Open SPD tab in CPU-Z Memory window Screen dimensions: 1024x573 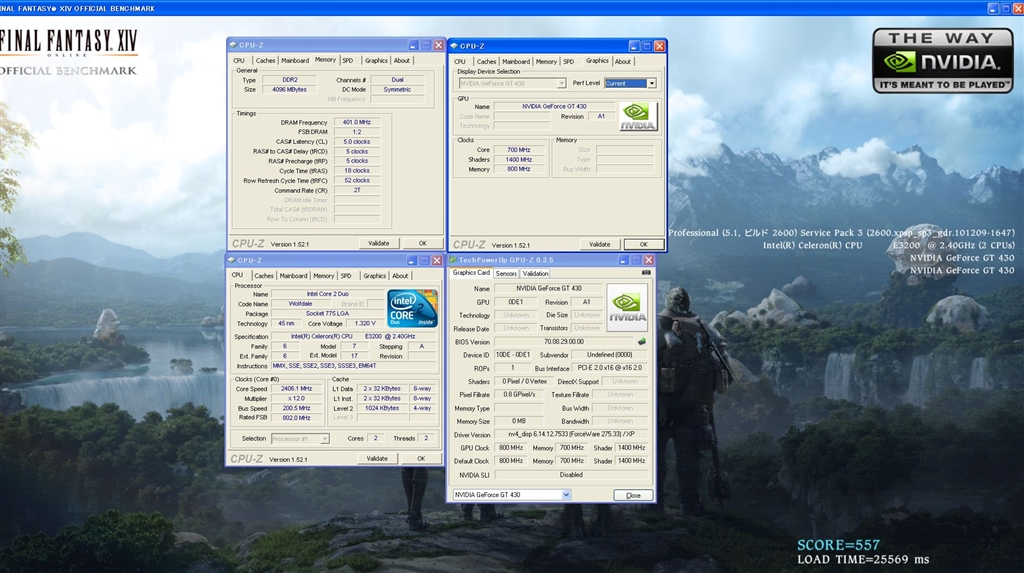pyautogui.click(x=348, y=60)
